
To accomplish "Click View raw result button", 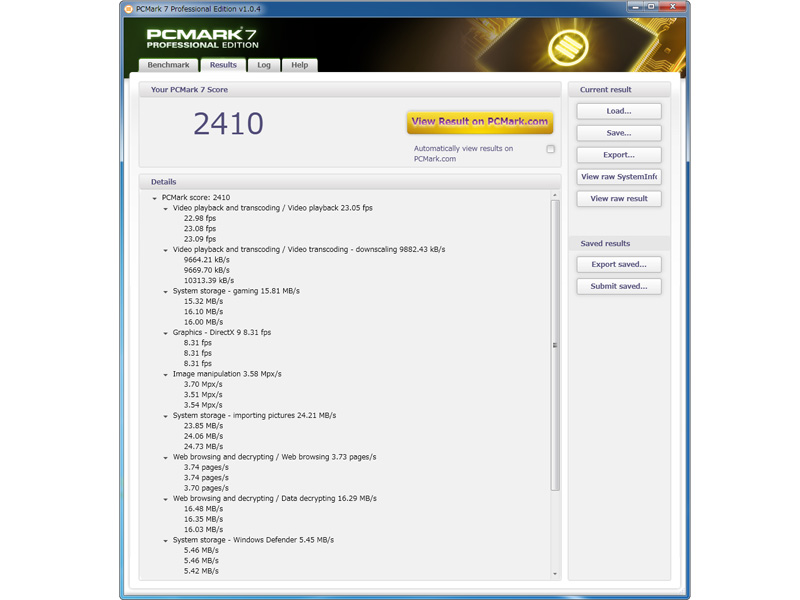I will pos(619,199).
